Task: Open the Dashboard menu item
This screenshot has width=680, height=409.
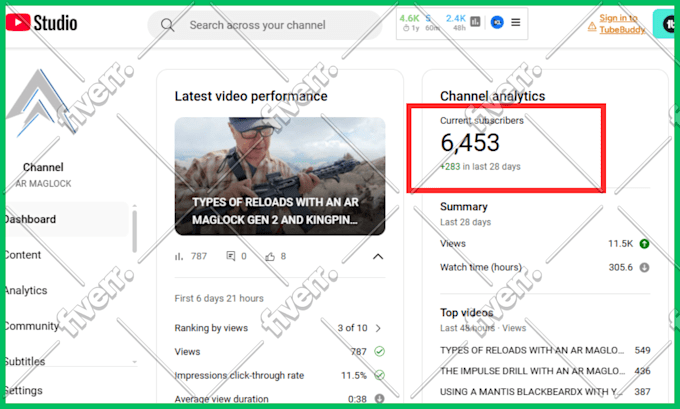Action: (x=68, y=219)
